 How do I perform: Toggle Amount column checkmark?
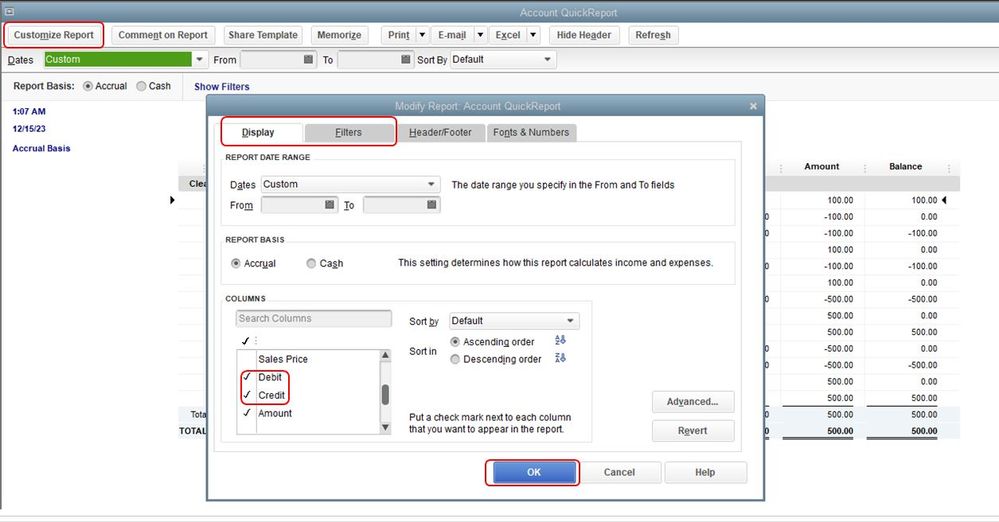tap(247, 412)
